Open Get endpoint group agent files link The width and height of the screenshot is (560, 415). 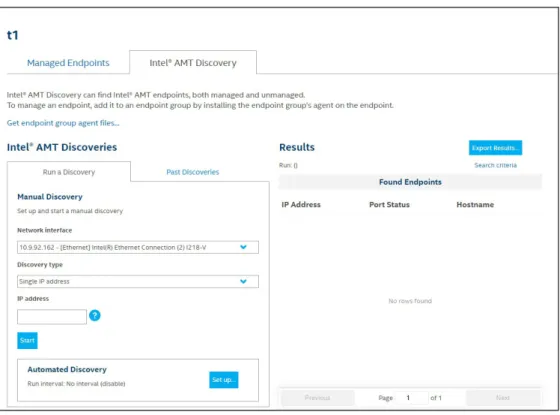pyautogui.click(x=63, y=123)
